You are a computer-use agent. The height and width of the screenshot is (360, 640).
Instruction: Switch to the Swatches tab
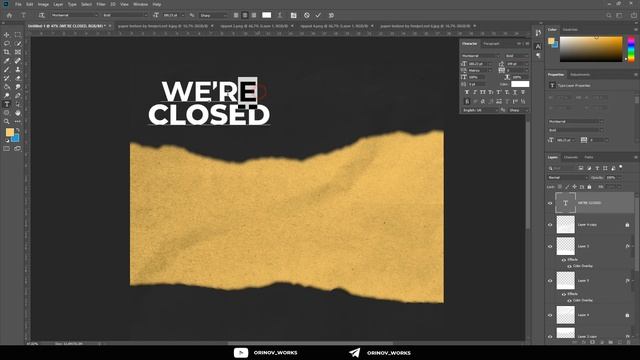point(570,30)
